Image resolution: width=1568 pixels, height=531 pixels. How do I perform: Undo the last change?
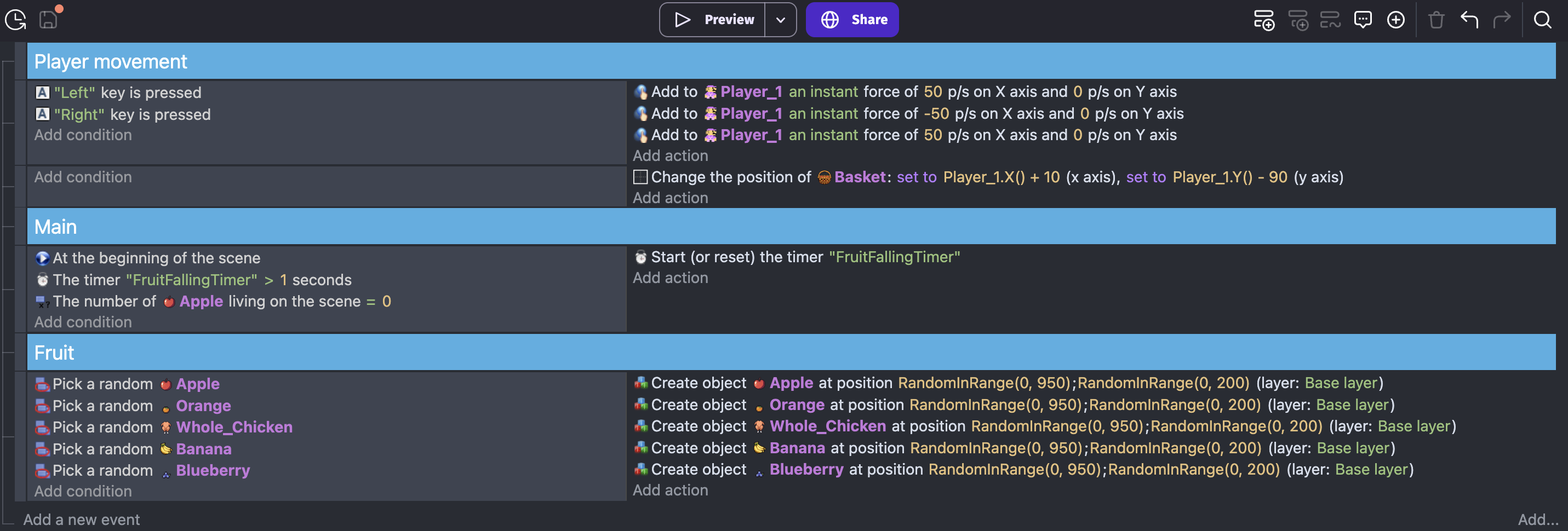[1469, 20]
